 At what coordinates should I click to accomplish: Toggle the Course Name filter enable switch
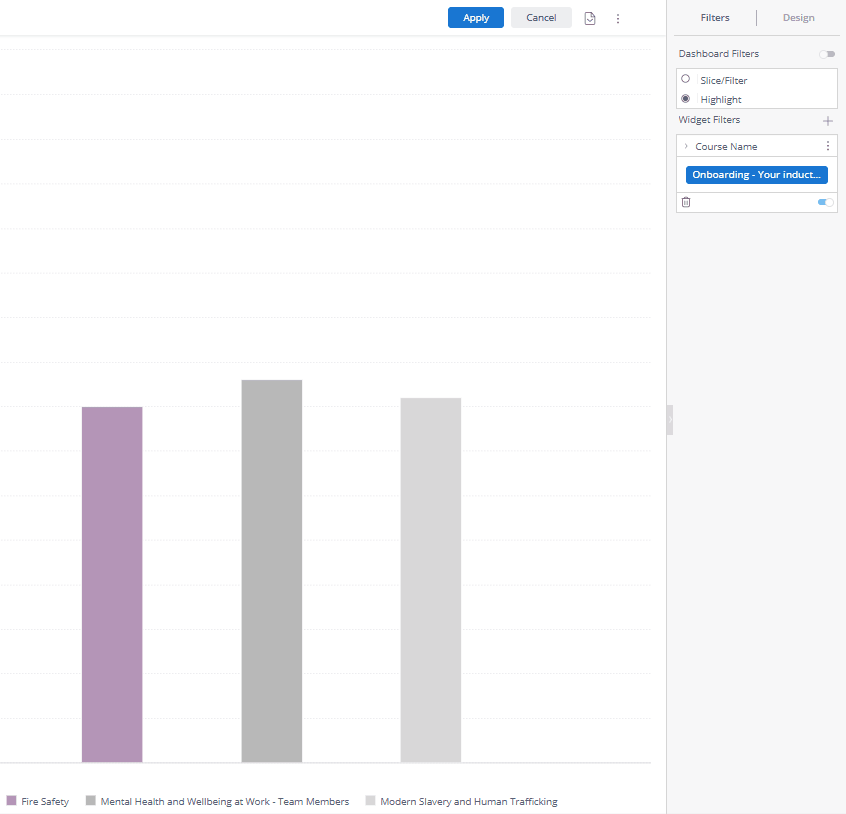825,202
